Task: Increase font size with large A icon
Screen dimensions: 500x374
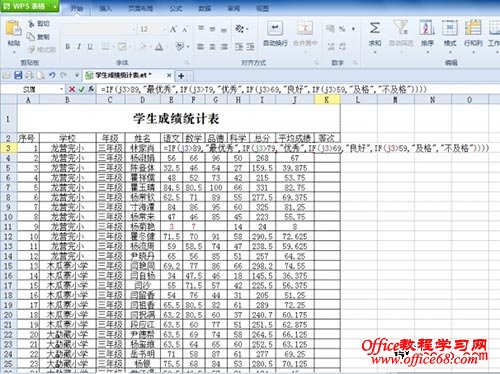Action: 173,29
